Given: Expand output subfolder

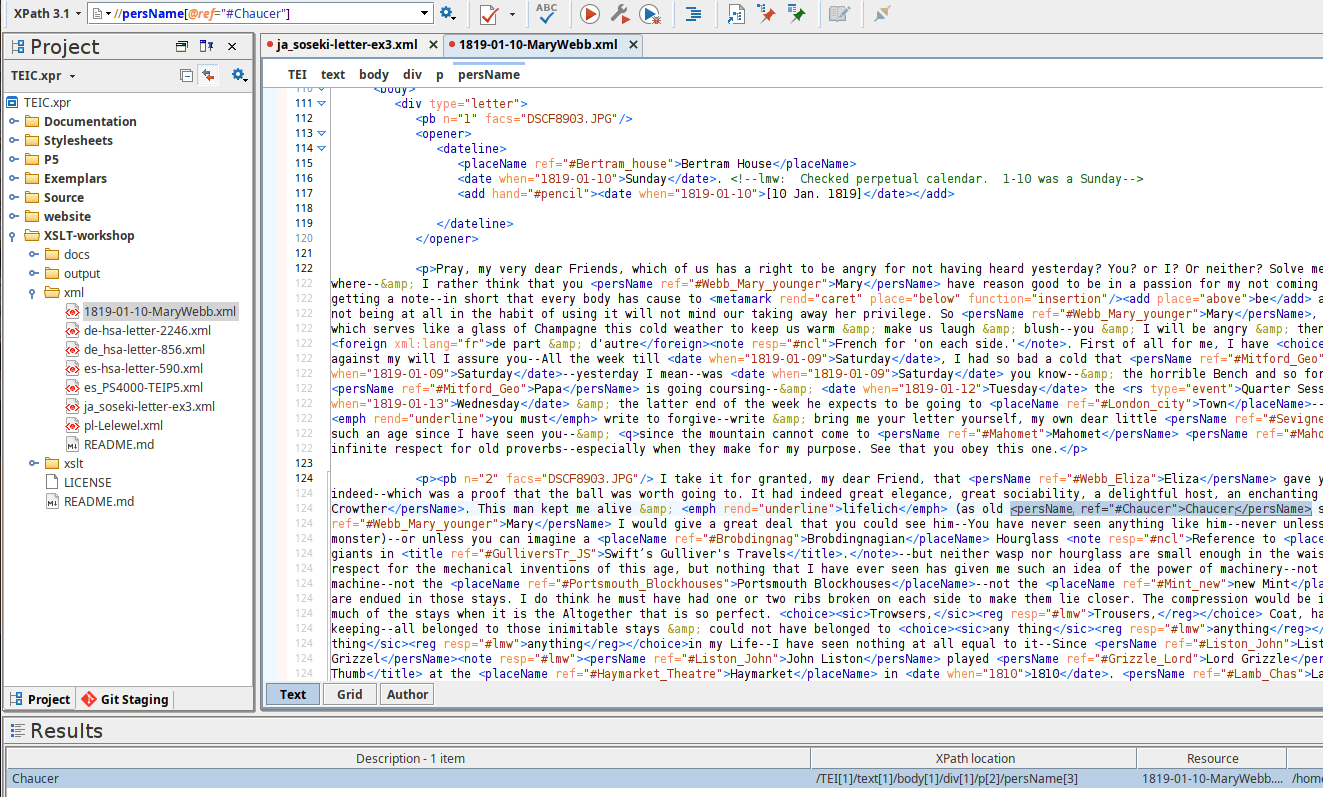Looking at the screenshot, I should (x=34, y=274).
